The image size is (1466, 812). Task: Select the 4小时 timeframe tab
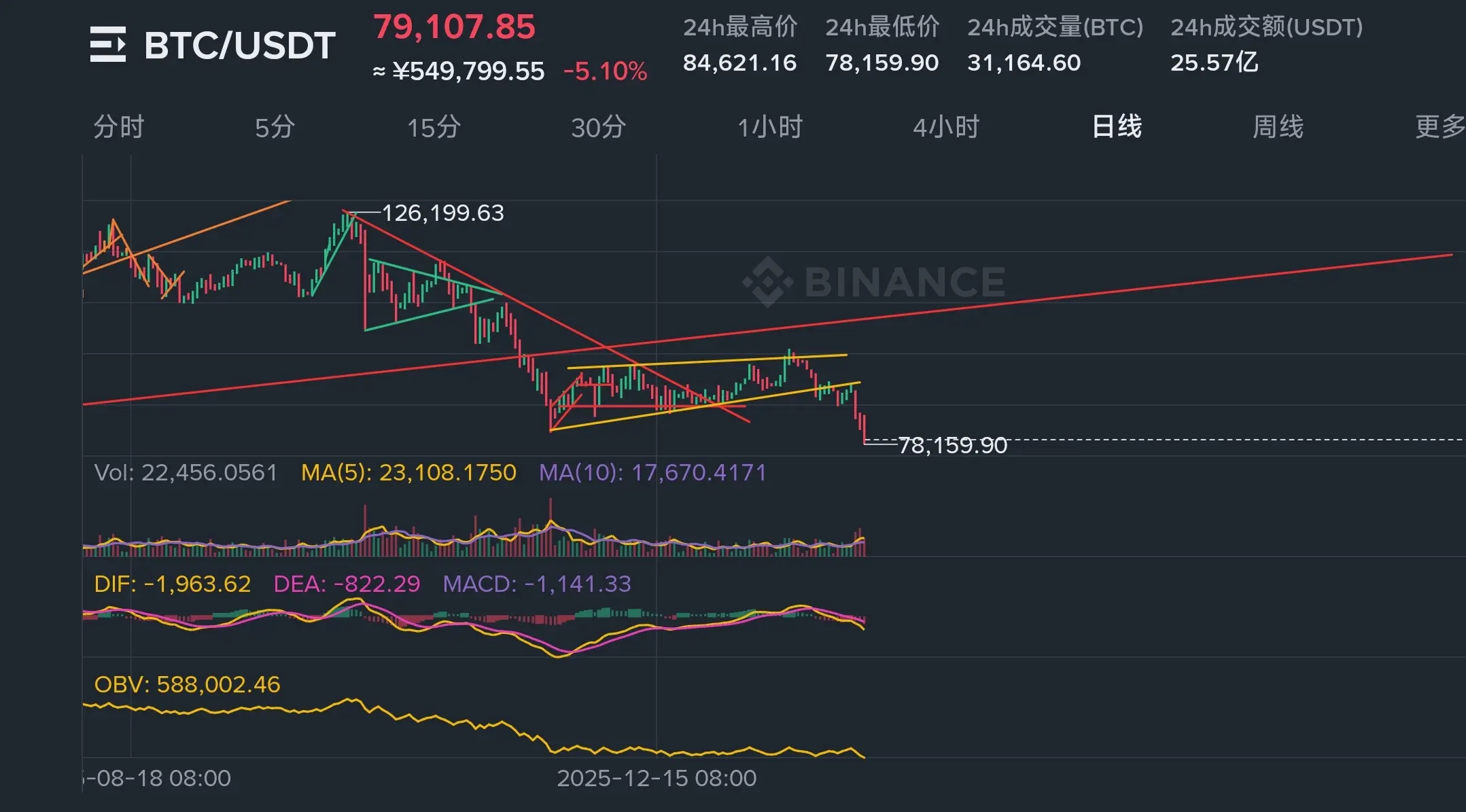click(x=946, y=127)
